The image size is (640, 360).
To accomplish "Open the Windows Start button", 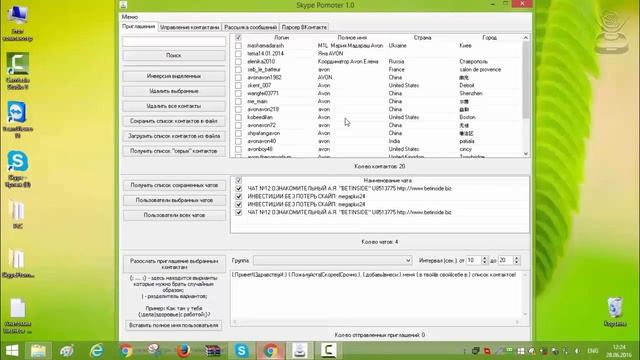I will [12, 351].
